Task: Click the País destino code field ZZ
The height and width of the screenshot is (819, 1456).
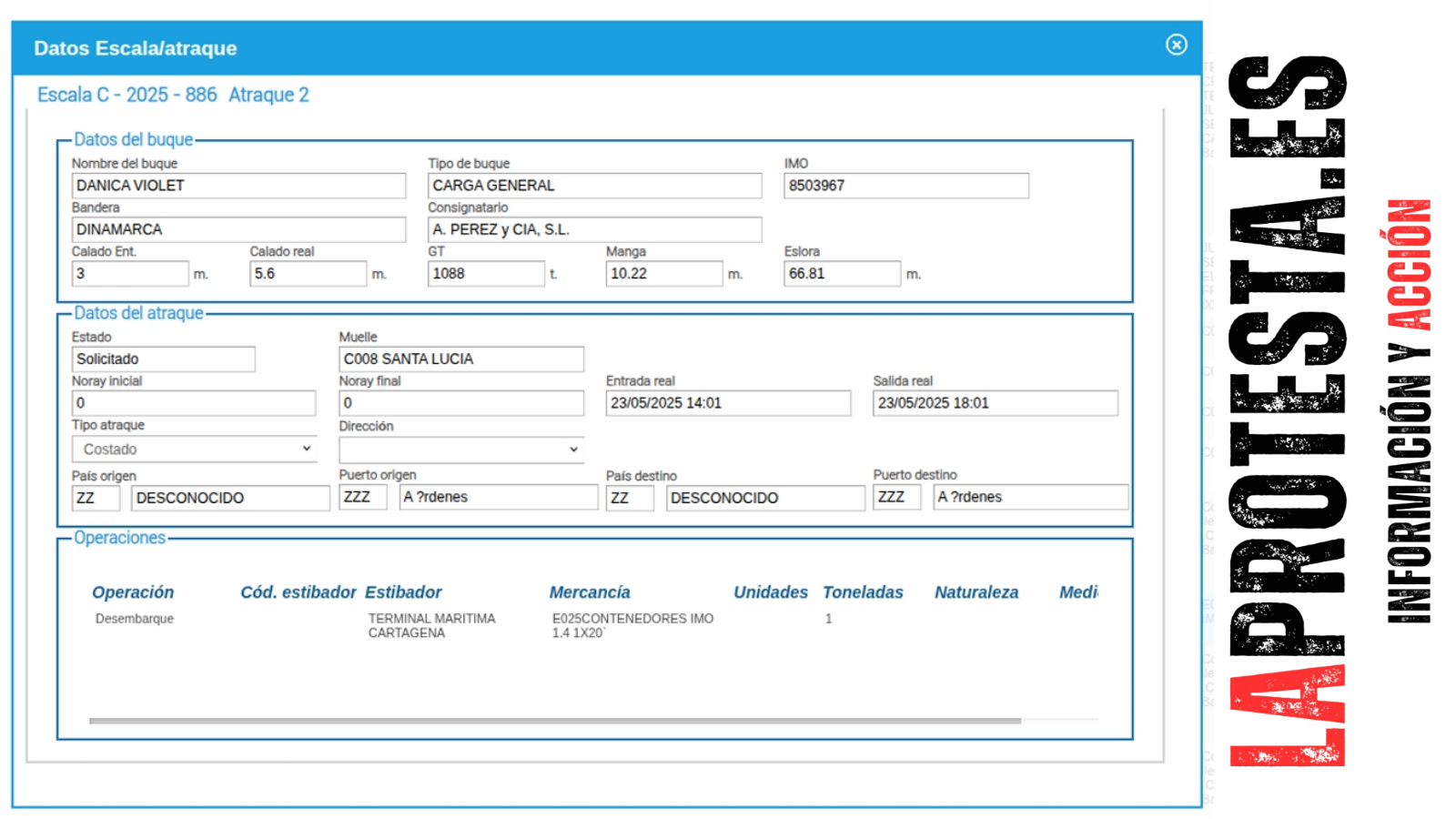Action: [x=630, y=498]
